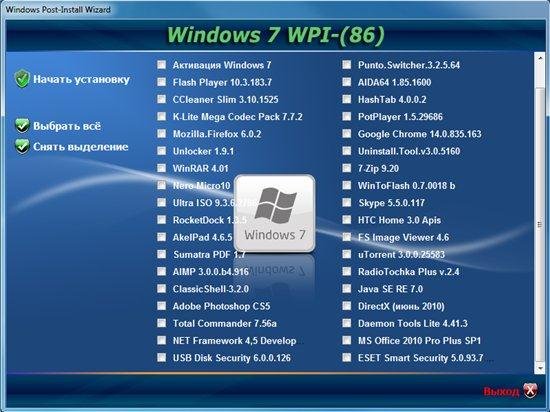The height and width of the screenshot is (412, 550).
Task: Click the vertical scrollbar thumb
Action: tap(539, 224)
